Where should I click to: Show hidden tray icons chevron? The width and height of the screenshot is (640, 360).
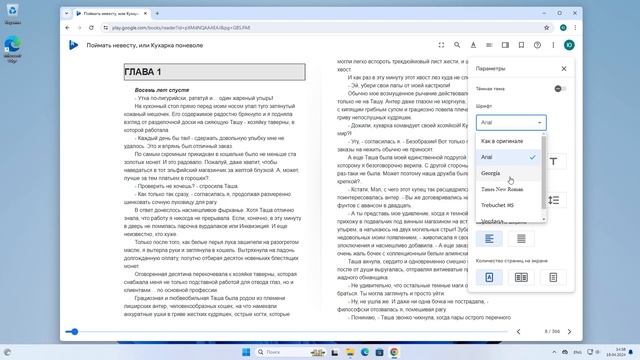[x=554, y=352]
